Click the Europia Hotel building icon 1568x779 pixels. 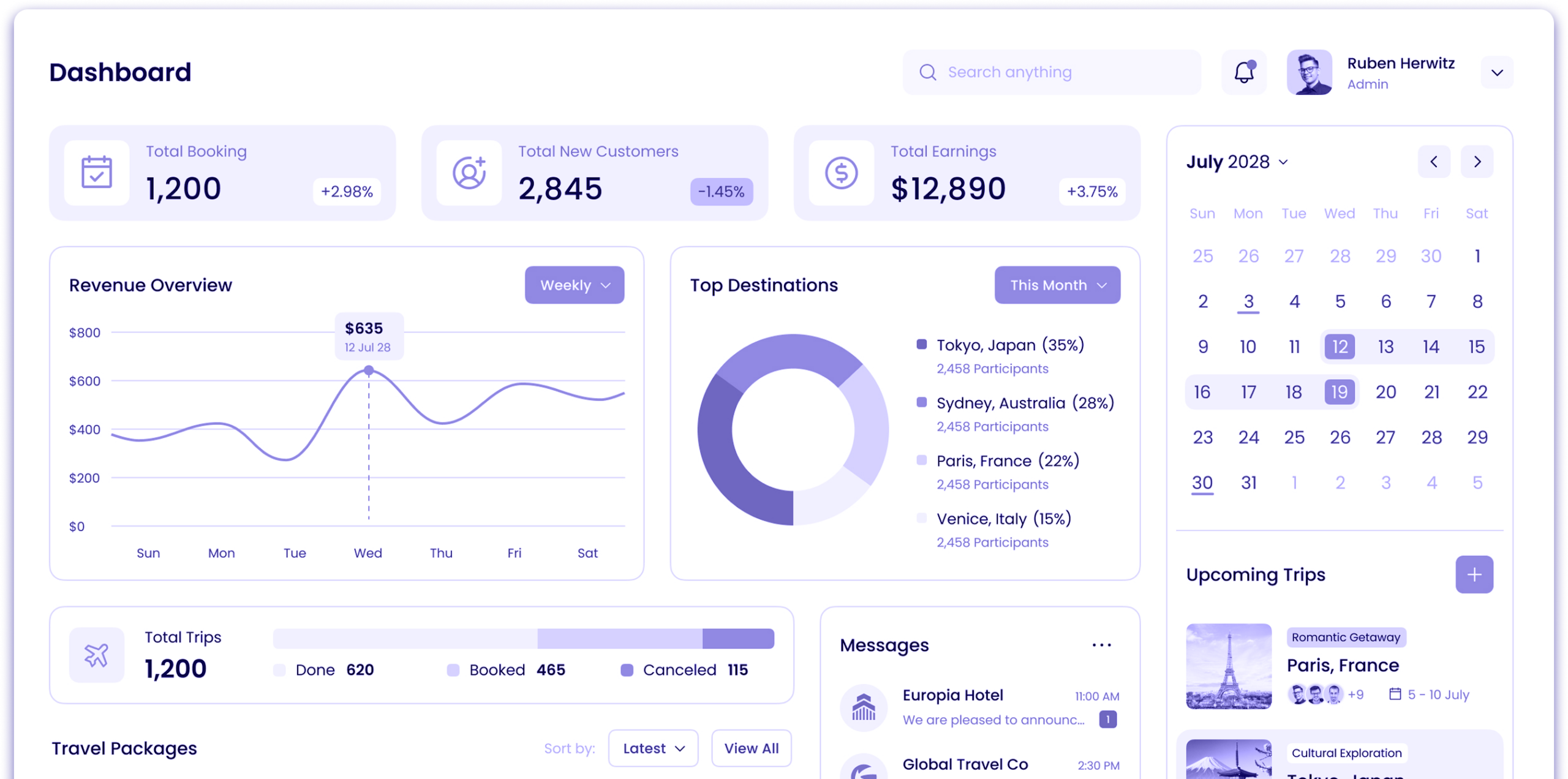(x=864, y=707)
